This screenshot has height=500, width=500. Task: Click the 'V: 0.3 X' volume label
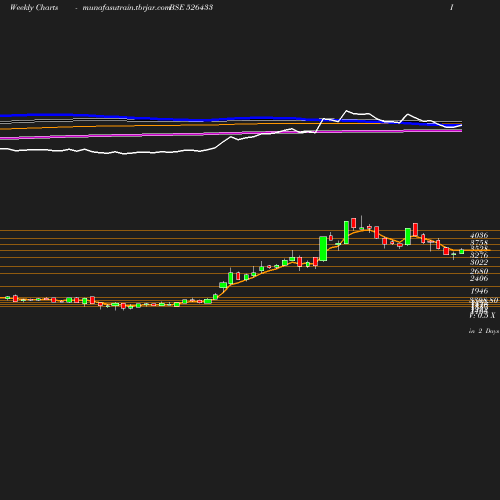click(482, 315)
